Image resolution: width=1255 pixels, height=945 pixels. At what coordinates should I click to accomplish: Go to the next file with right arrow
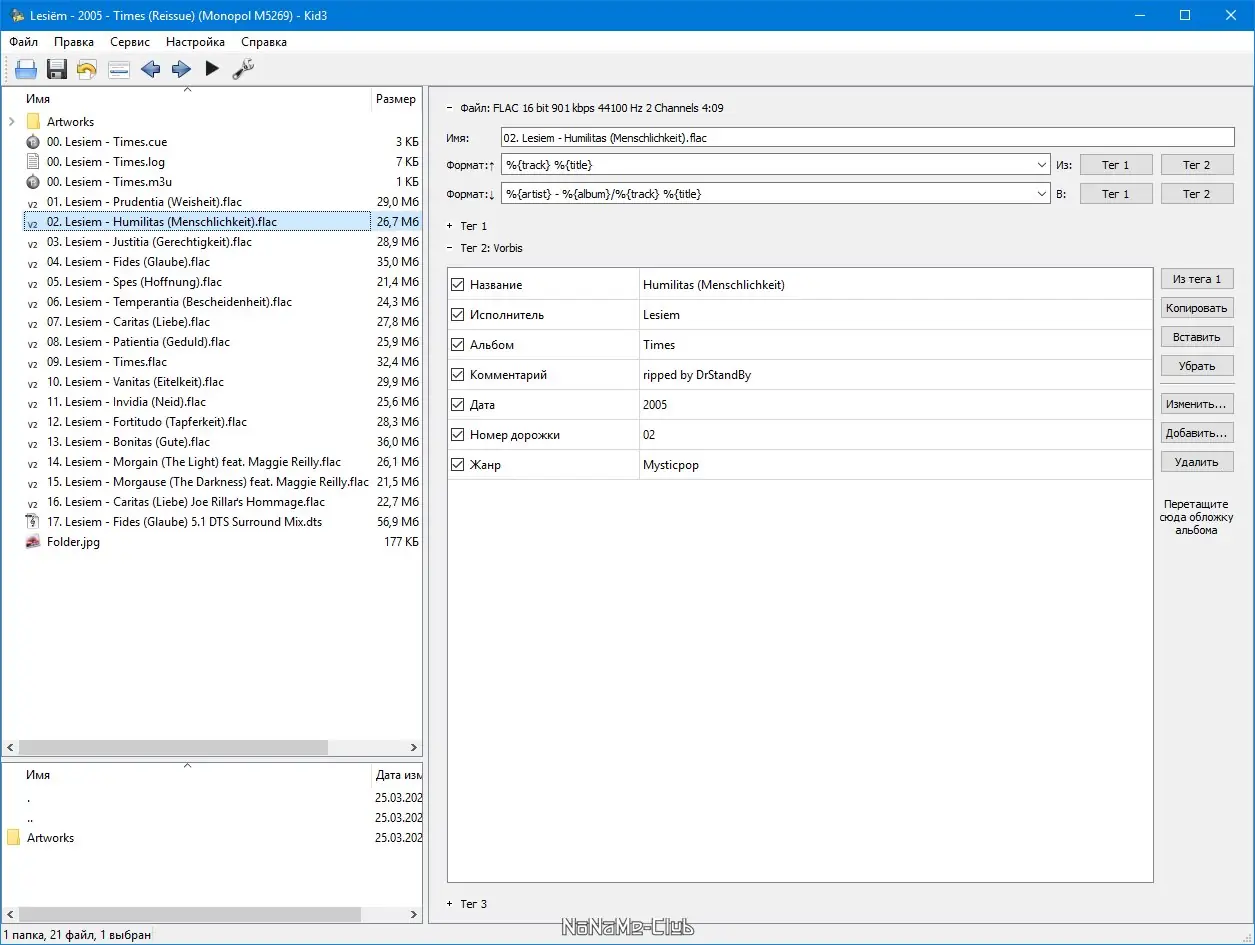click(x=181, y=69)
